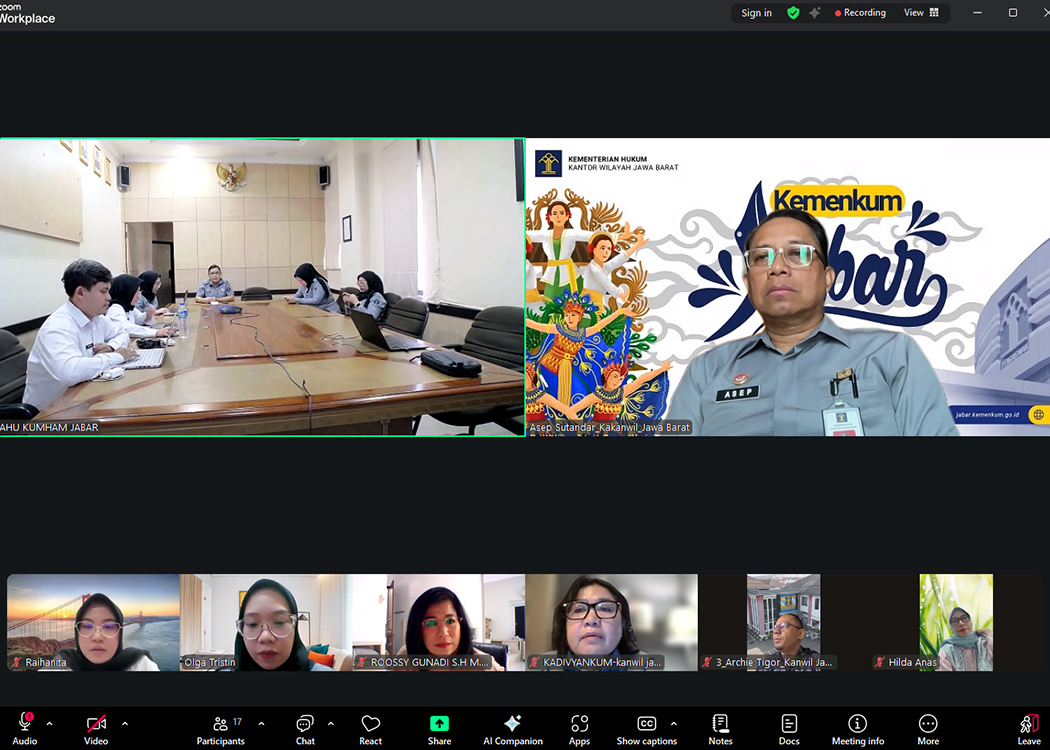Expand the video options arrow

click(125, 723)
